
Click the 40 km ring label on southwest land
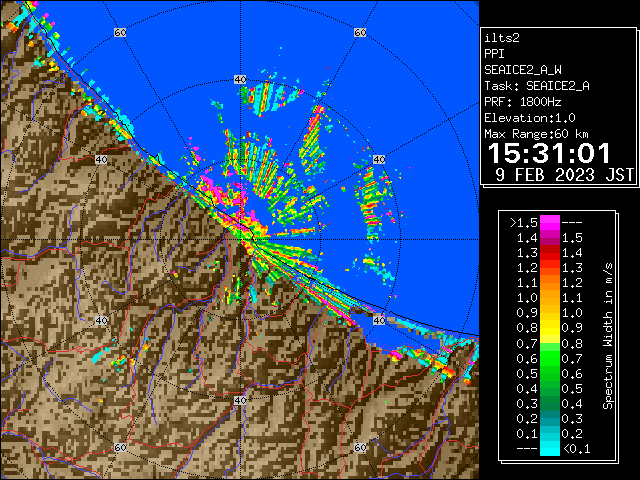(101, 320)
